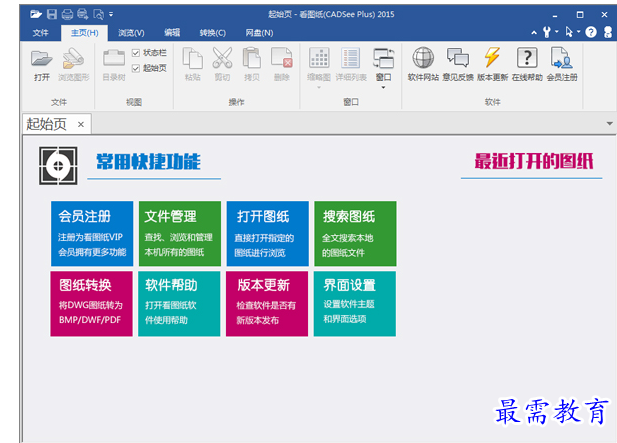Click the save icon in quick access toolbar

click(52, 15)
